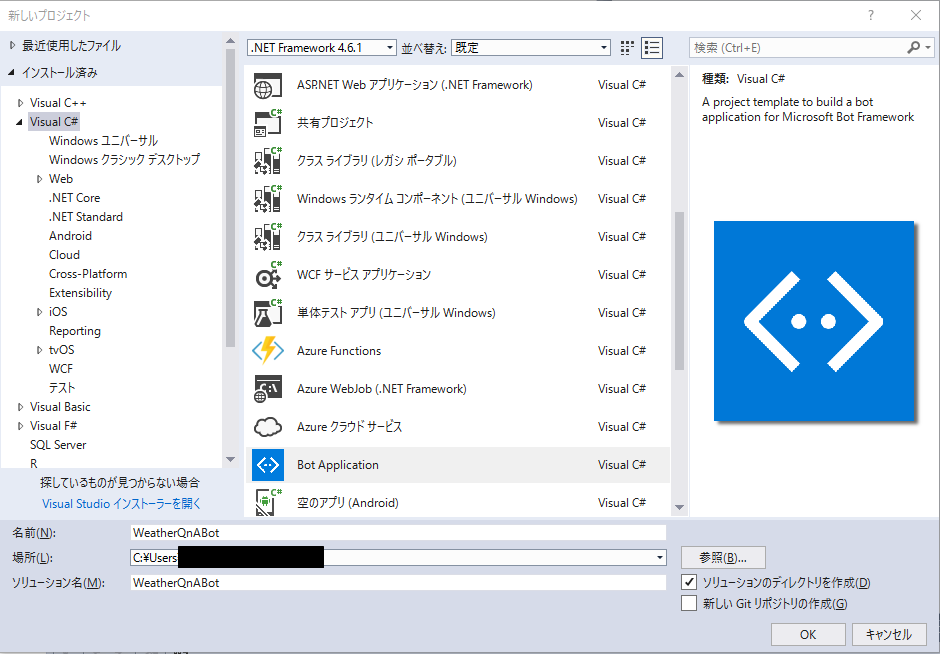The image size is (940, 654).
Task: Click the blank Android app icon
Action: pyautogui.click(x=267, y=502)
